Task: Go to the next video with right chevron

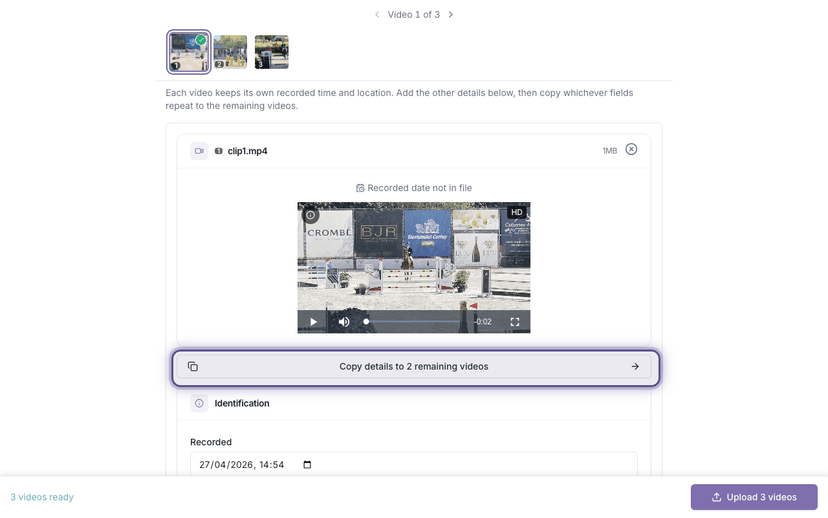Action: click(x=450, y=15)
